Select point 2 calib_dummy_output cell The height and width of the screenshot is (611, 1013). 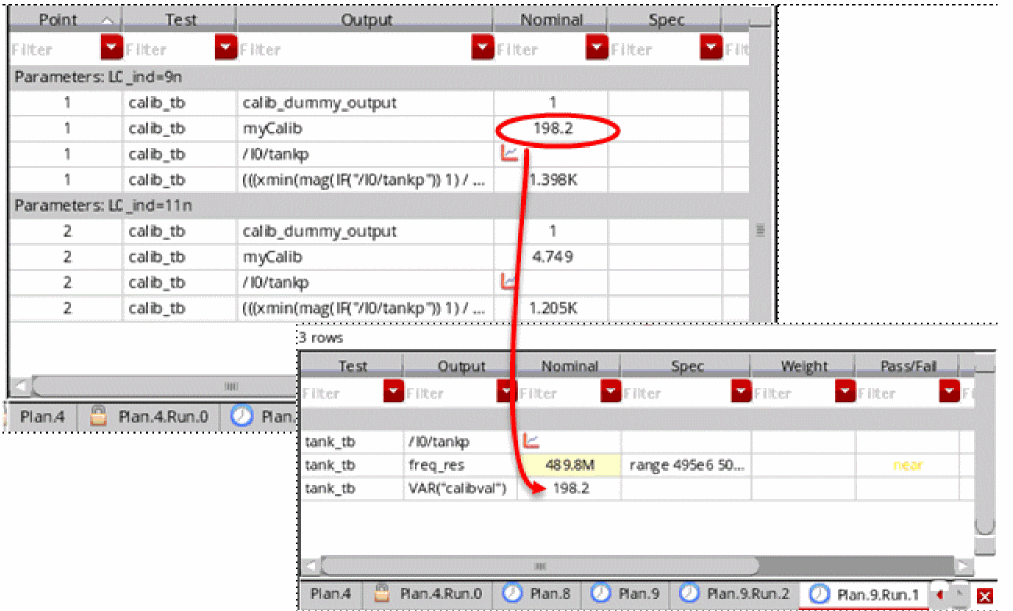(x=365, y=231)
